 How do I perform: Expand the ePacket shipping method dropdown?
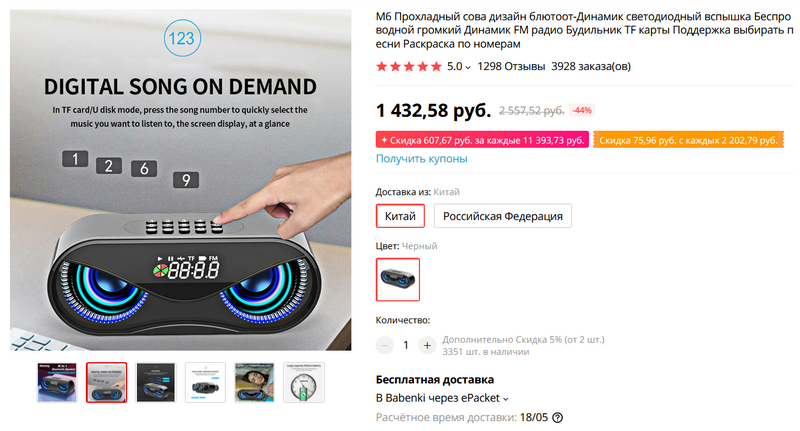pyautogui.click(x=506, y=399)
